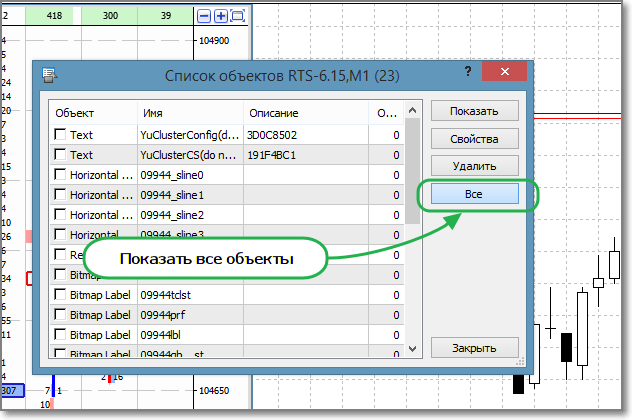Open the help question mark in title bar
632x420 pixels.
468,71
